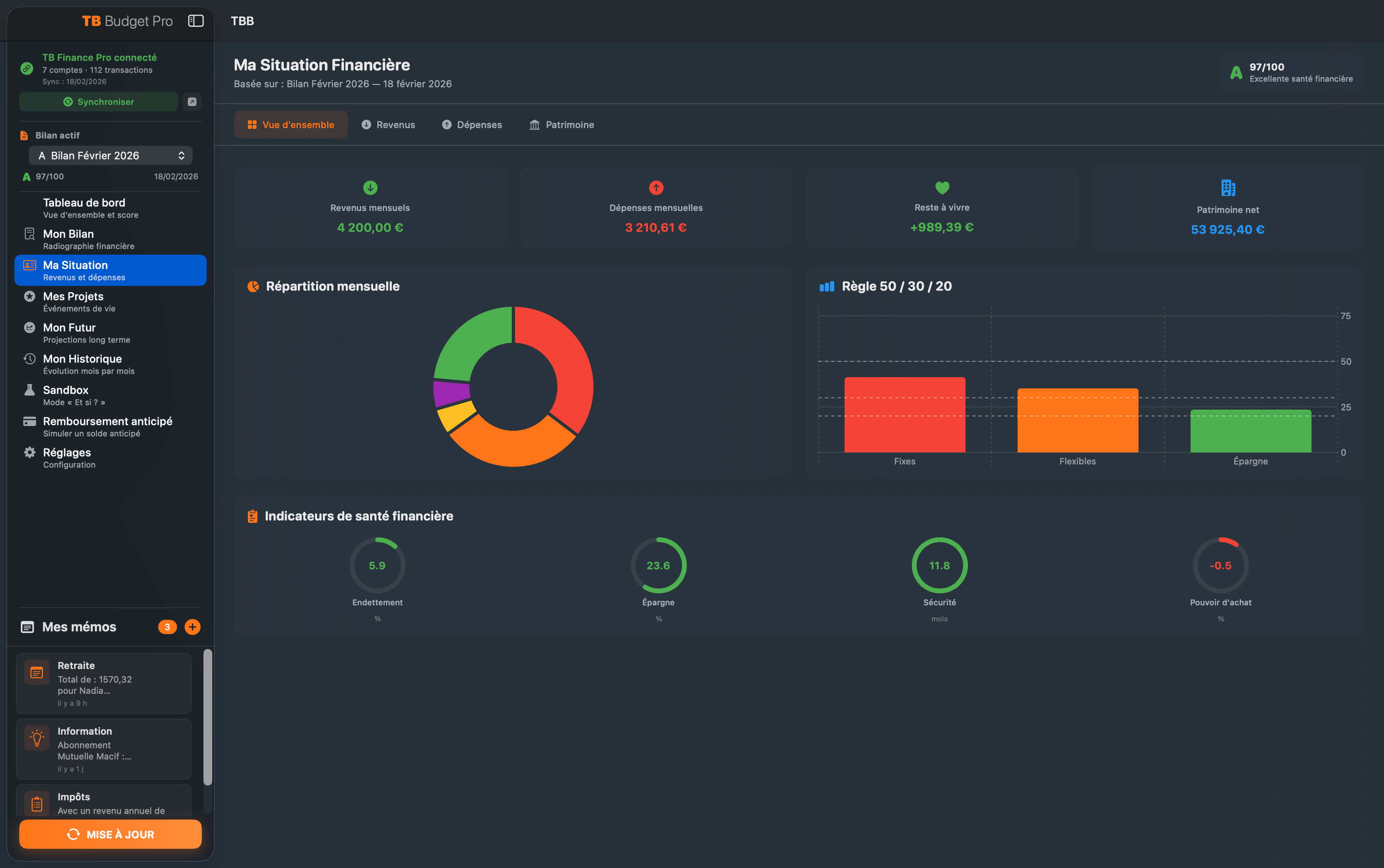Open the Bilan Février 2026 dropdown
Screen dimensions: 1384x868
point(111,156)
